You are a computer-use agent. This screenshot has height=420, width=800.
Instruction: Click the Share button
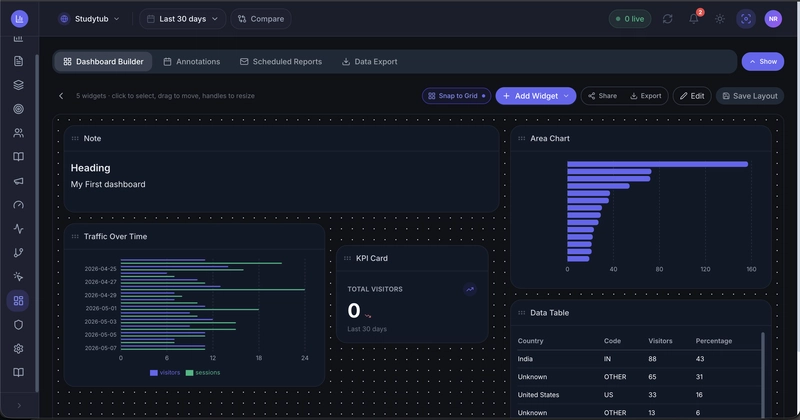(x=603, y=96)
